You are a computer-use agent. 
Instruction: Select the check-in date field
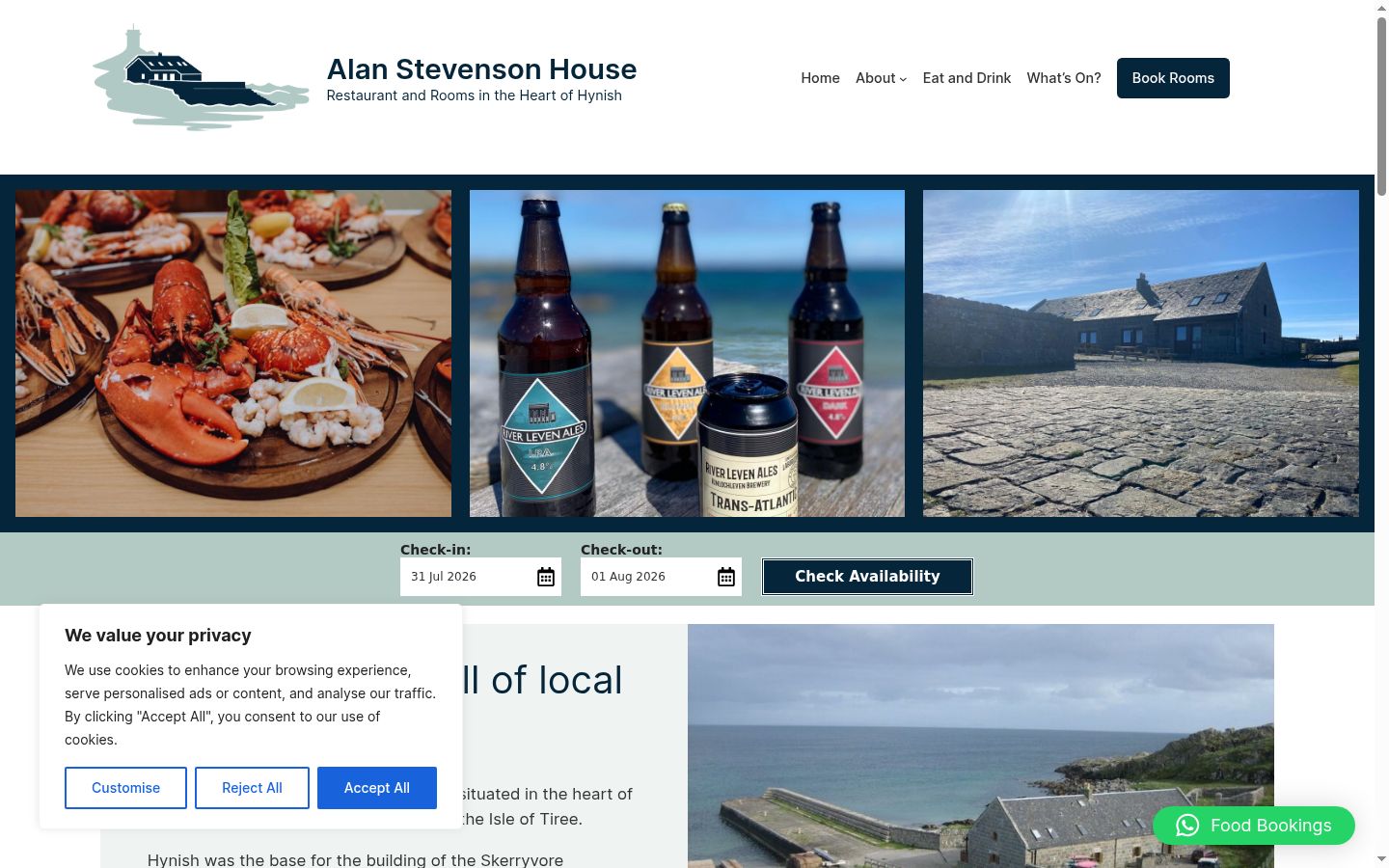pos(480,577)
